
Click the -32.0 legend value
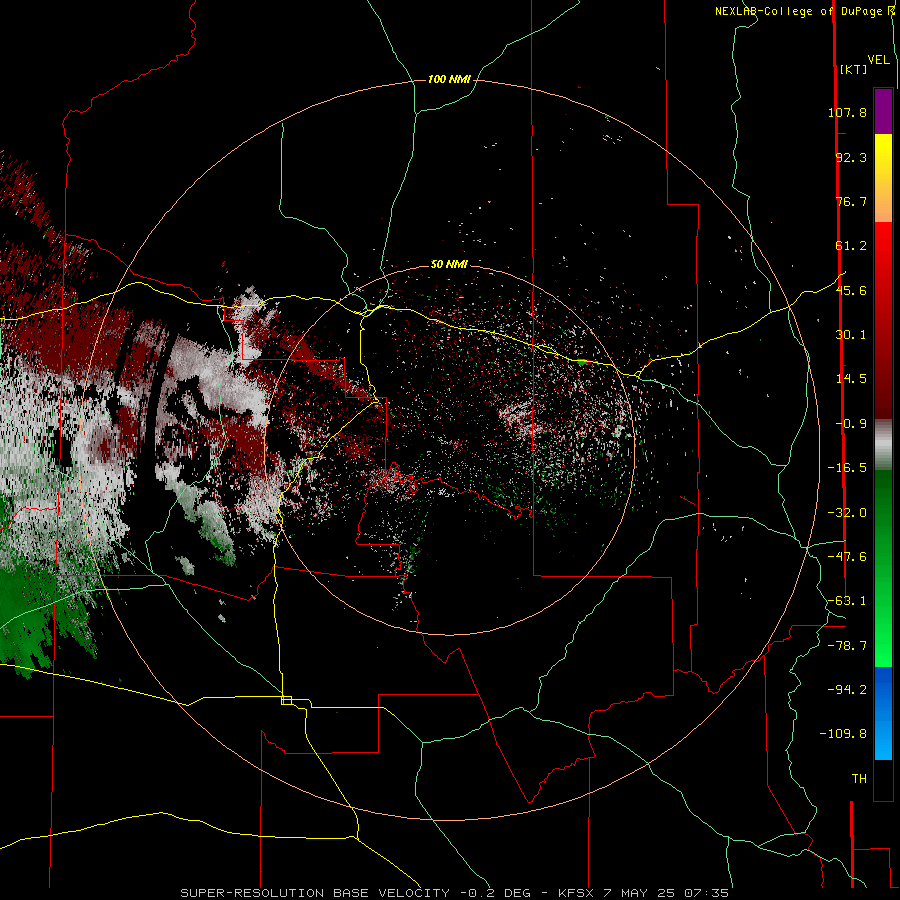coord(847,513)
